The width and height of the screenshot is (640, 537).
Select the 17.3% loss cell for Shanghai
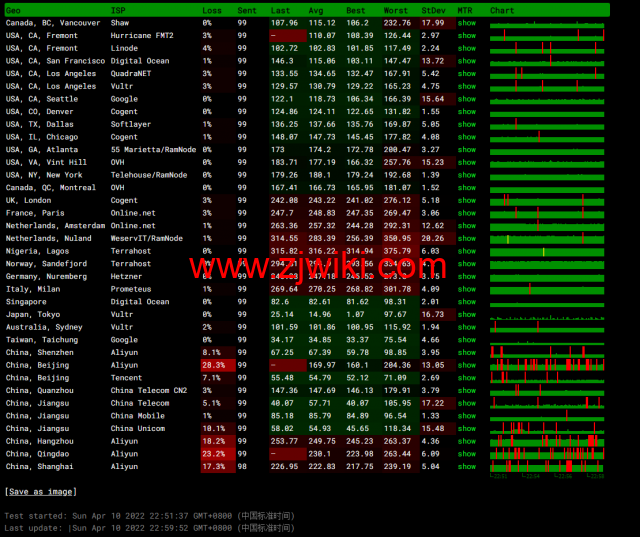click(x=218, y=466)
